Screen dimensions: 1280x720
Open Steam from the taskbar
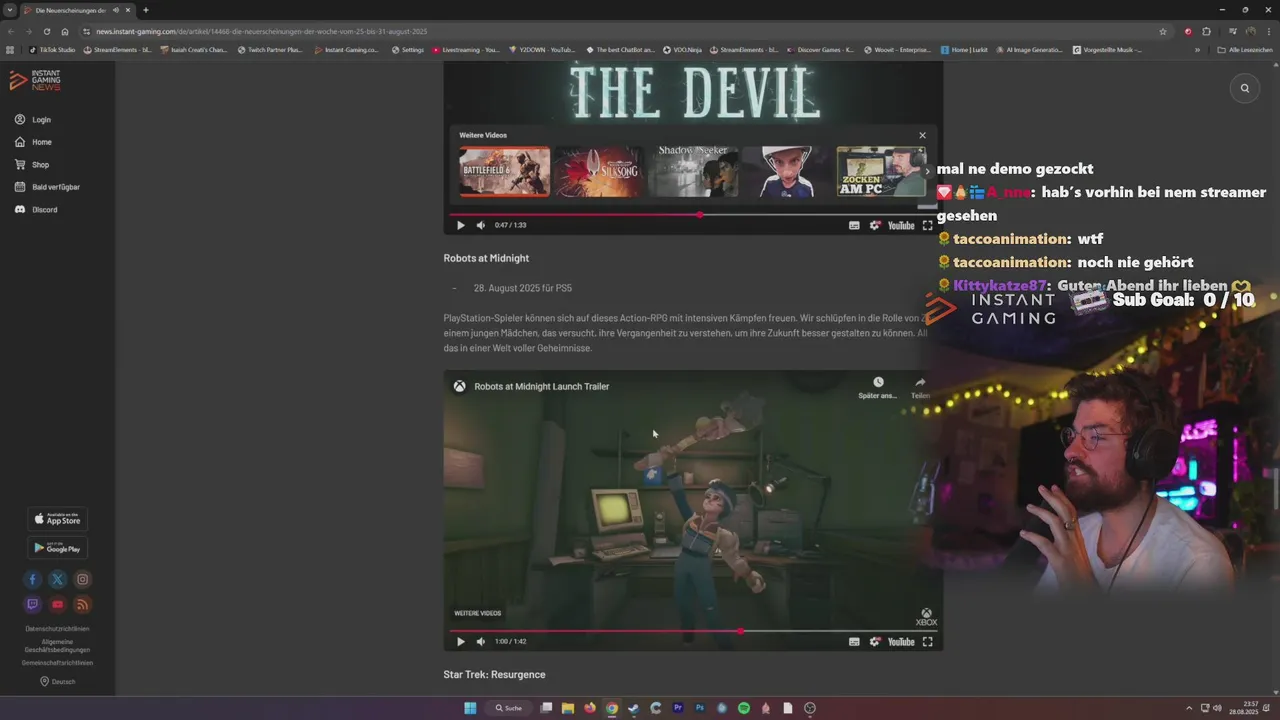tap(634, 708)
